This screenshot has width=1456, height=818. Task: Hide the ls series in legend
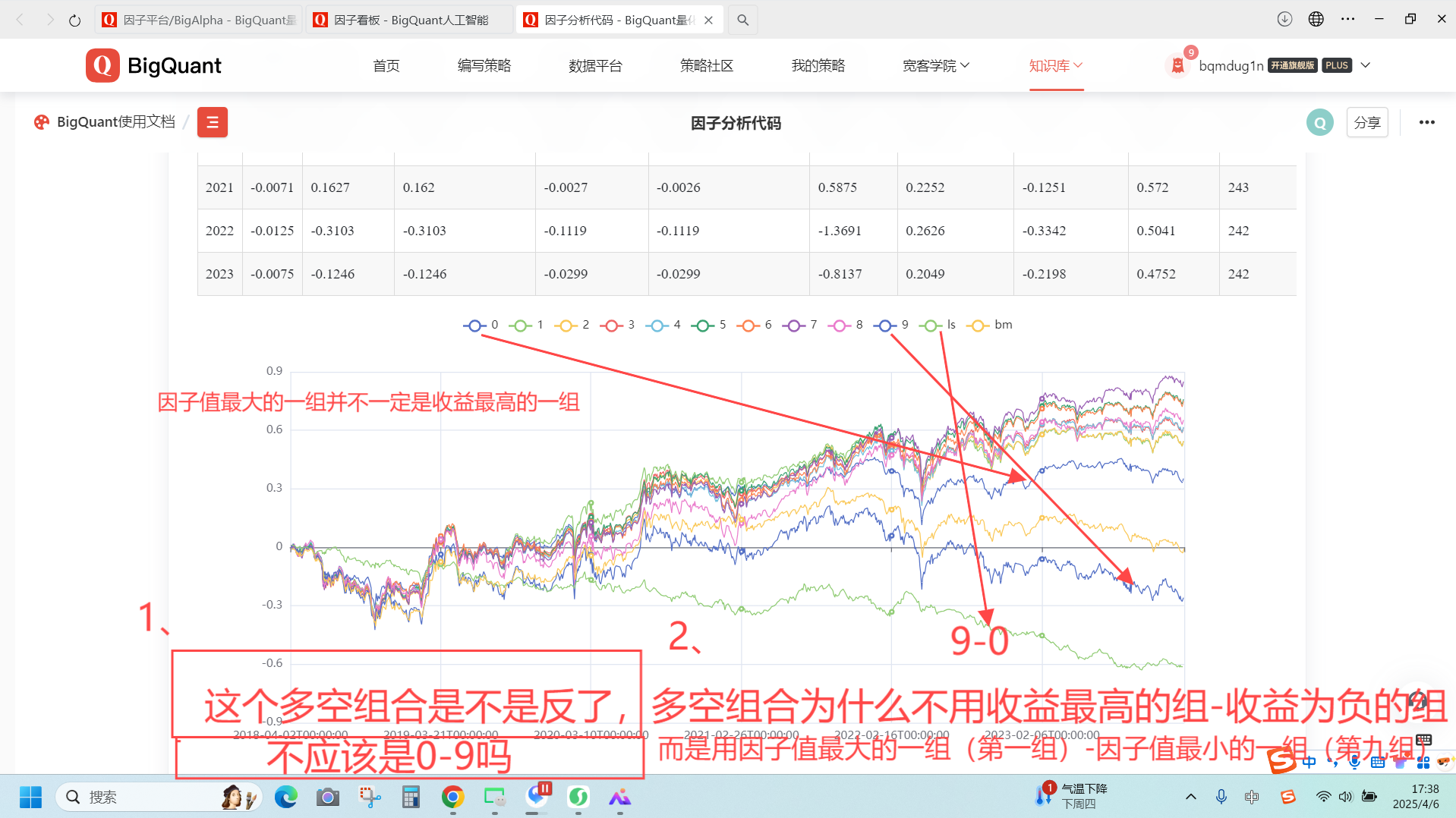(938, 325)
